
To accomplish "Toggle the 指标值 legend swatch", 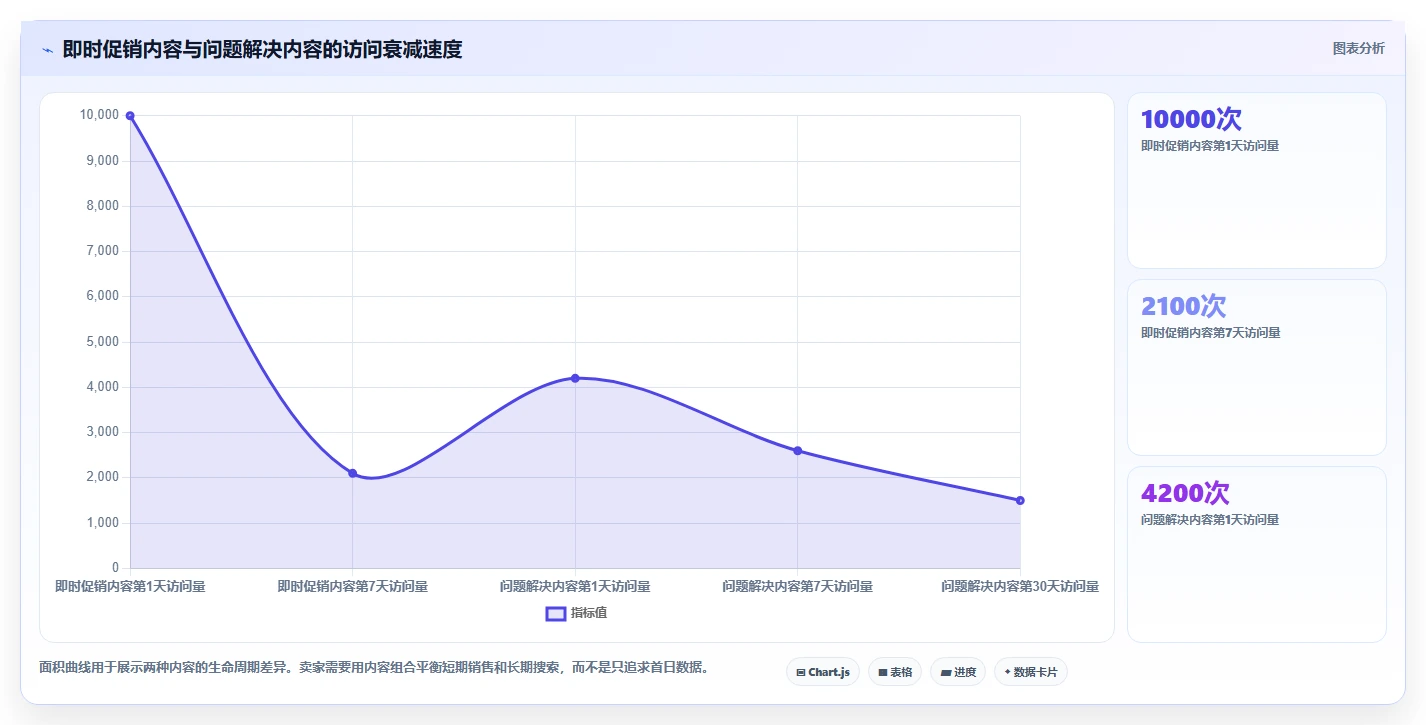I will [x=556, y=613].
